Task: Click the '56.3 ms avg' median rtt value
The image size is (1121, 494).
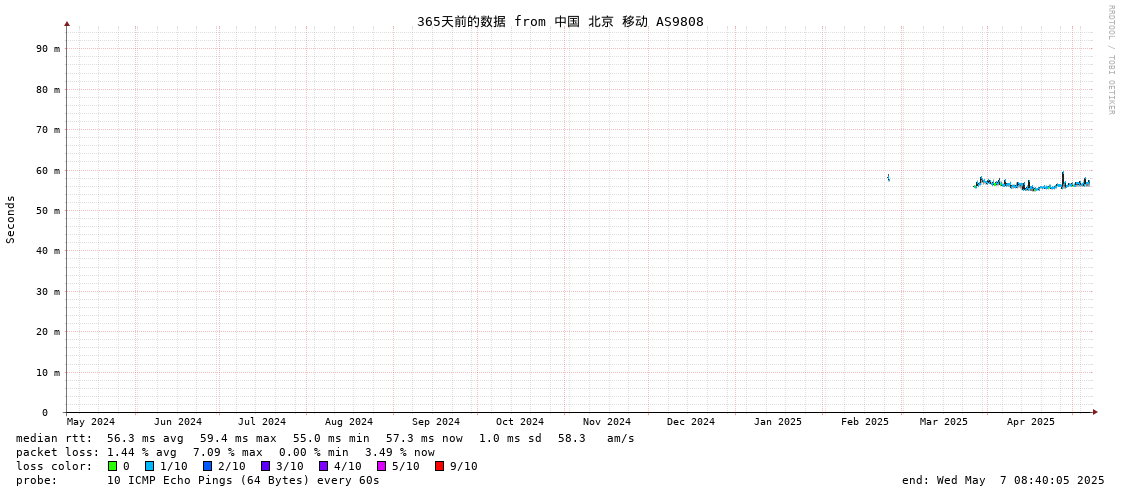Action: [145, 438]
